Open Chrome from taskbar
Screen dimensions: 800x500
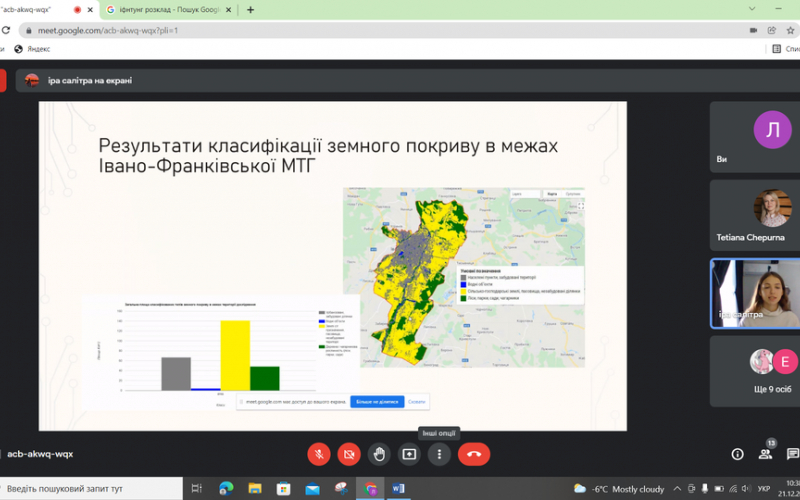pos(370,489)
